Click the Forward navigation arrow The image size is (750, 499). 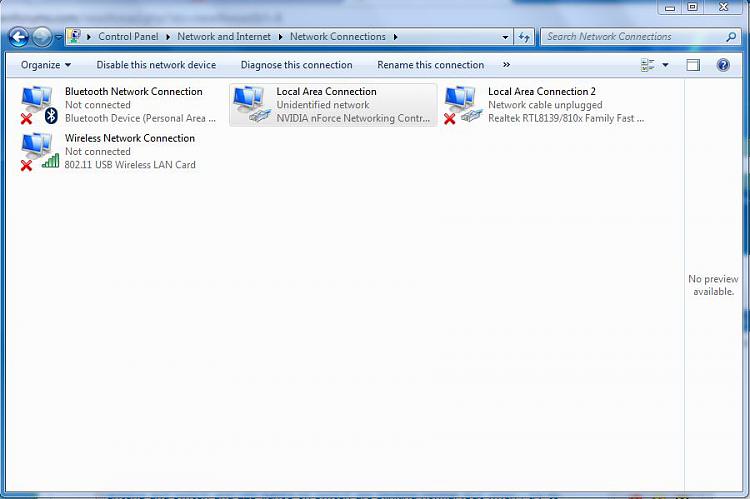[42, 37]
